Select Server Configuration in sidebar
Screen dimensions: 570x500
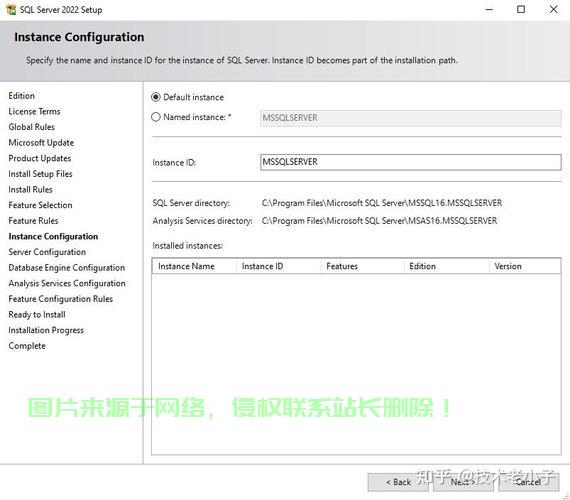pyautogui.click(x=47, y=252)
